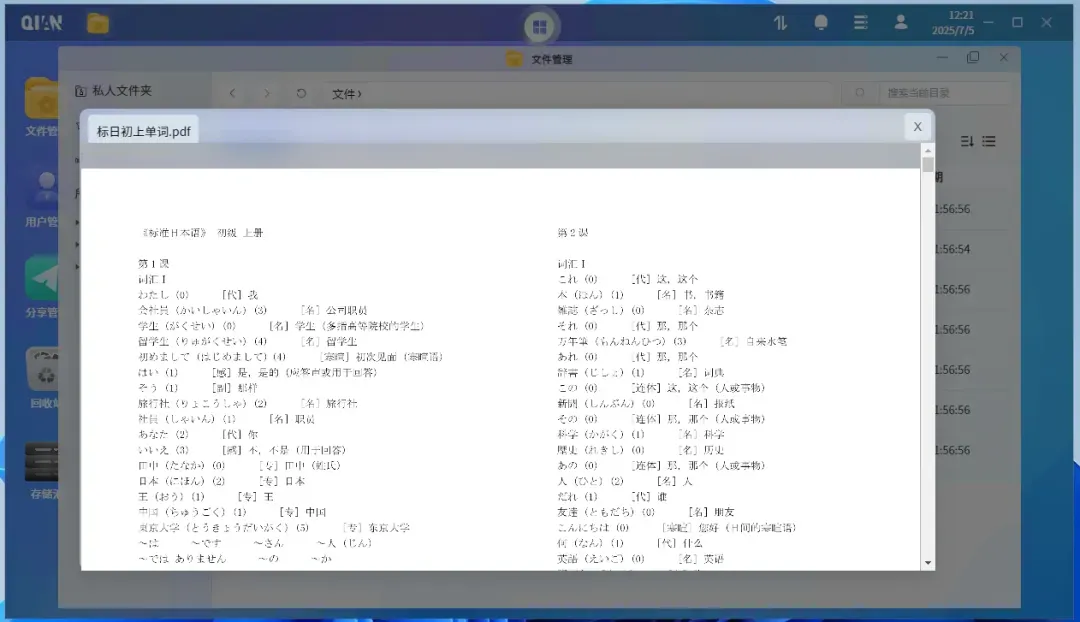Image resolution: width=1080 pixels, height=622 pixels.
Task: Open the notification bell
Action: (820, 23)
